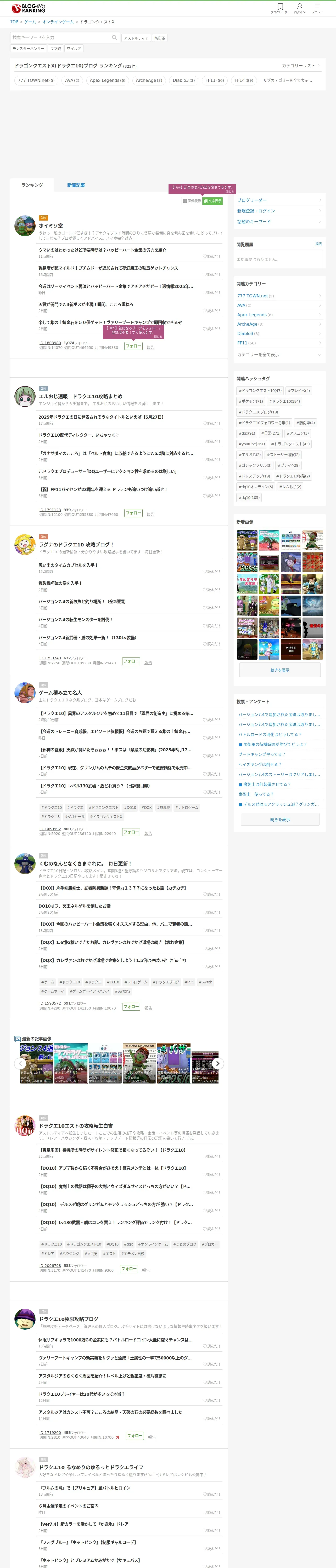Viewport: 336px width, 1568px height.
Task: Click 読んだ heart for 難易度が超マイルド article
Action: [x=212, y=274]
